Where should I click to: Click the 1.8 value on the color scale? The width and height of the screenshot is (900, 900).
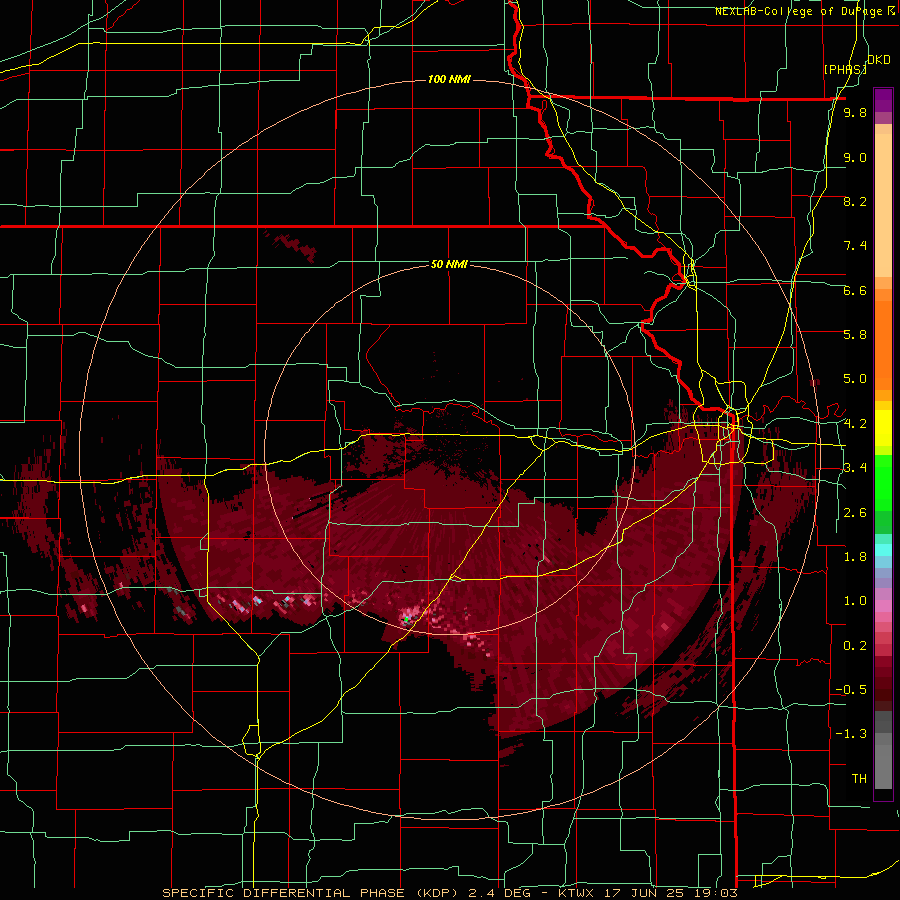coord(855,557)
